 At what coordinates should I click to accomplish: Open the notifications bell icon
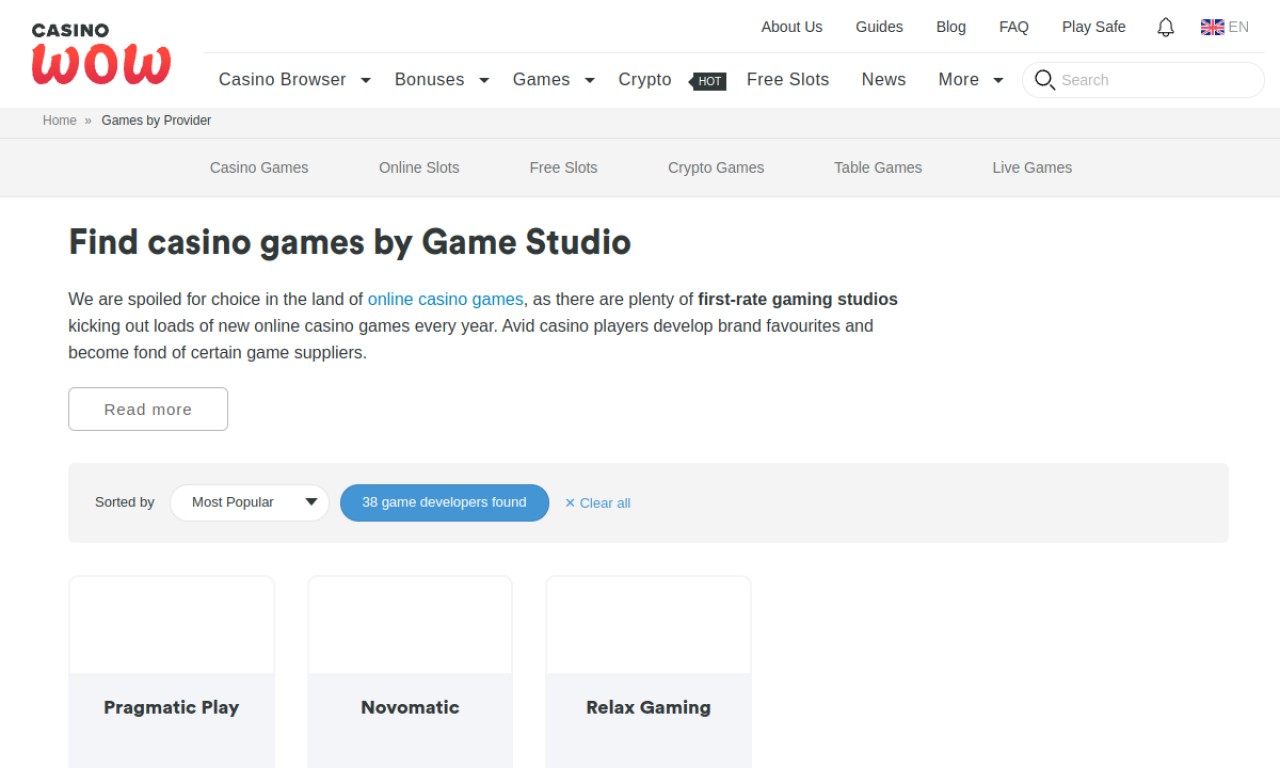tap(1165, 27)
